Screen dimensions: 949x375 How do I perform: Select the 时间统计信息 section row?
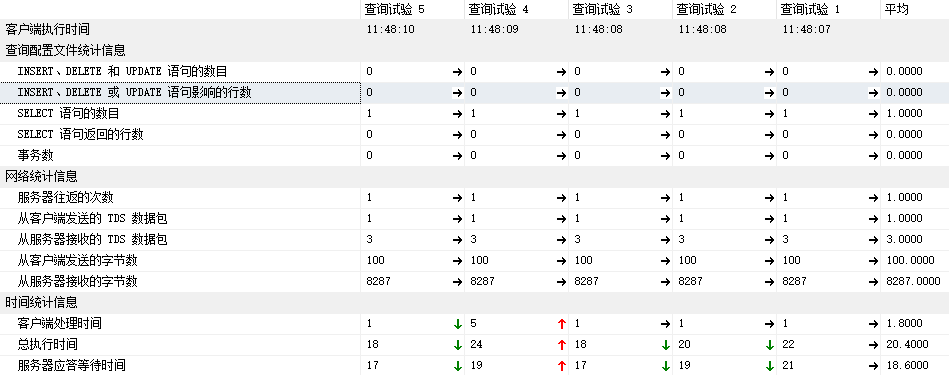[x=474, y=302]
